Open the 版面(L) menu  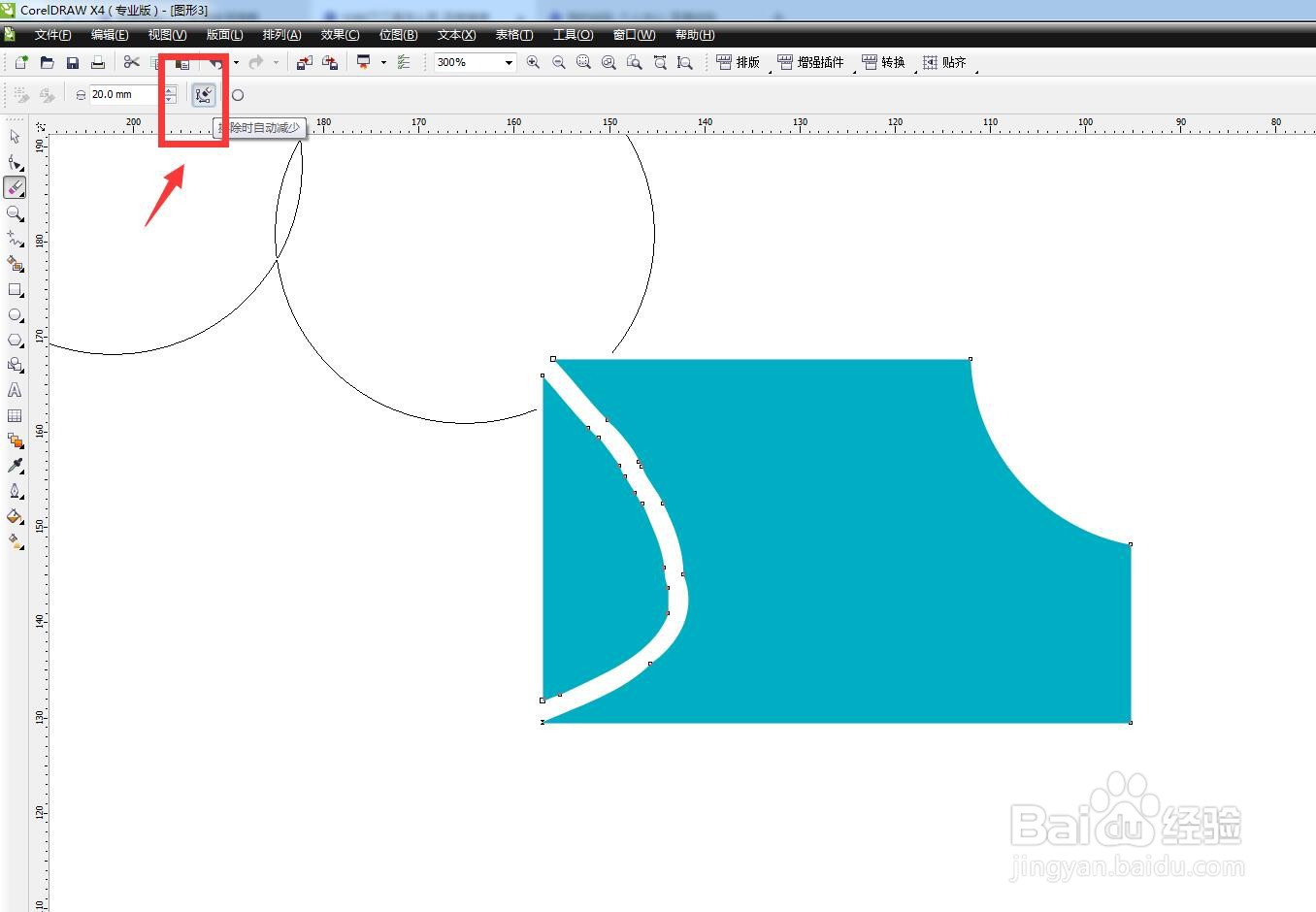224,35
